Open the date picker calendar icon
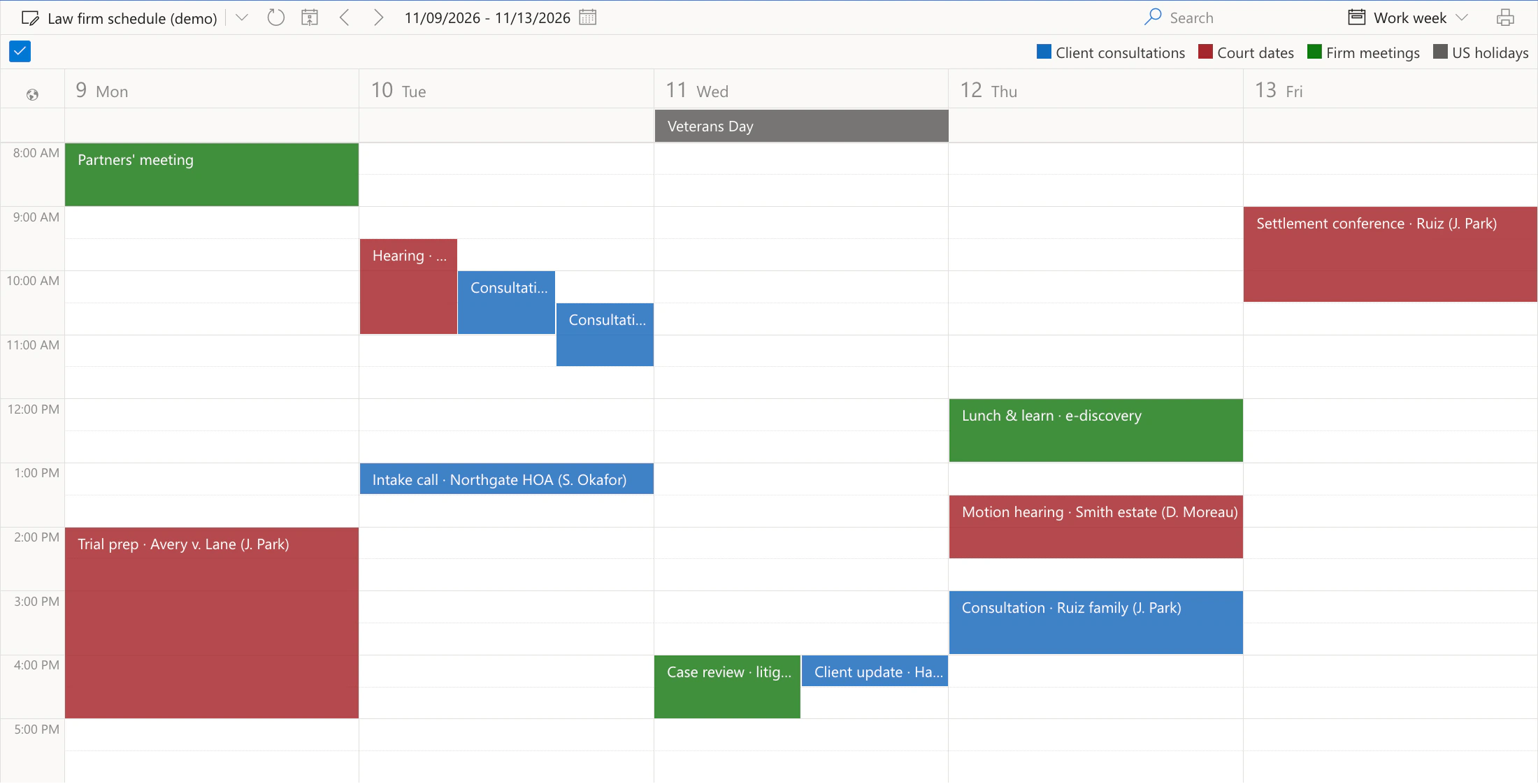 click(588, 17)
